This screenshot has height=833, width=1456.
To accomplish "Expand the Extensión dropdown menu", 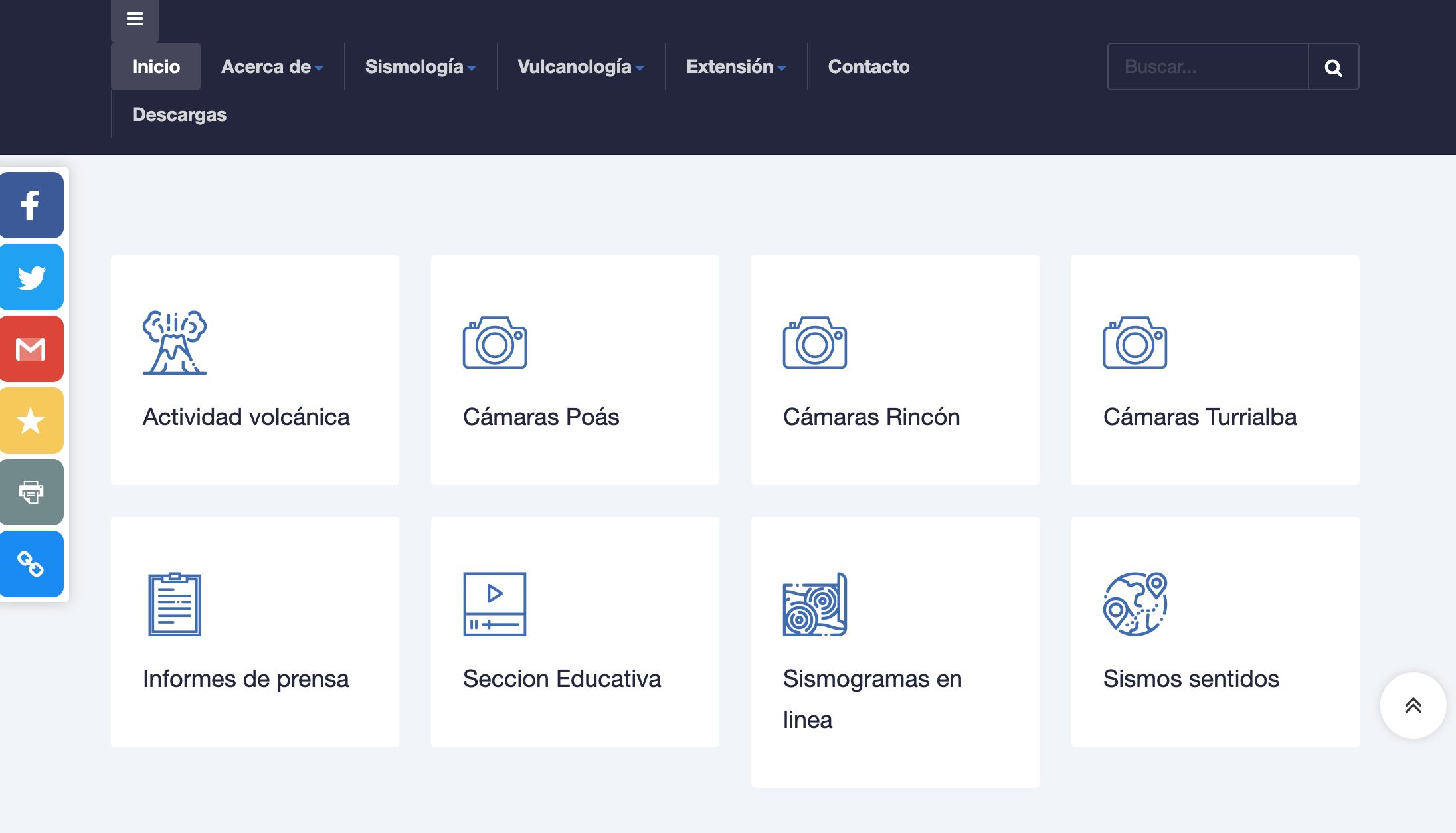I will coord(735,67).
